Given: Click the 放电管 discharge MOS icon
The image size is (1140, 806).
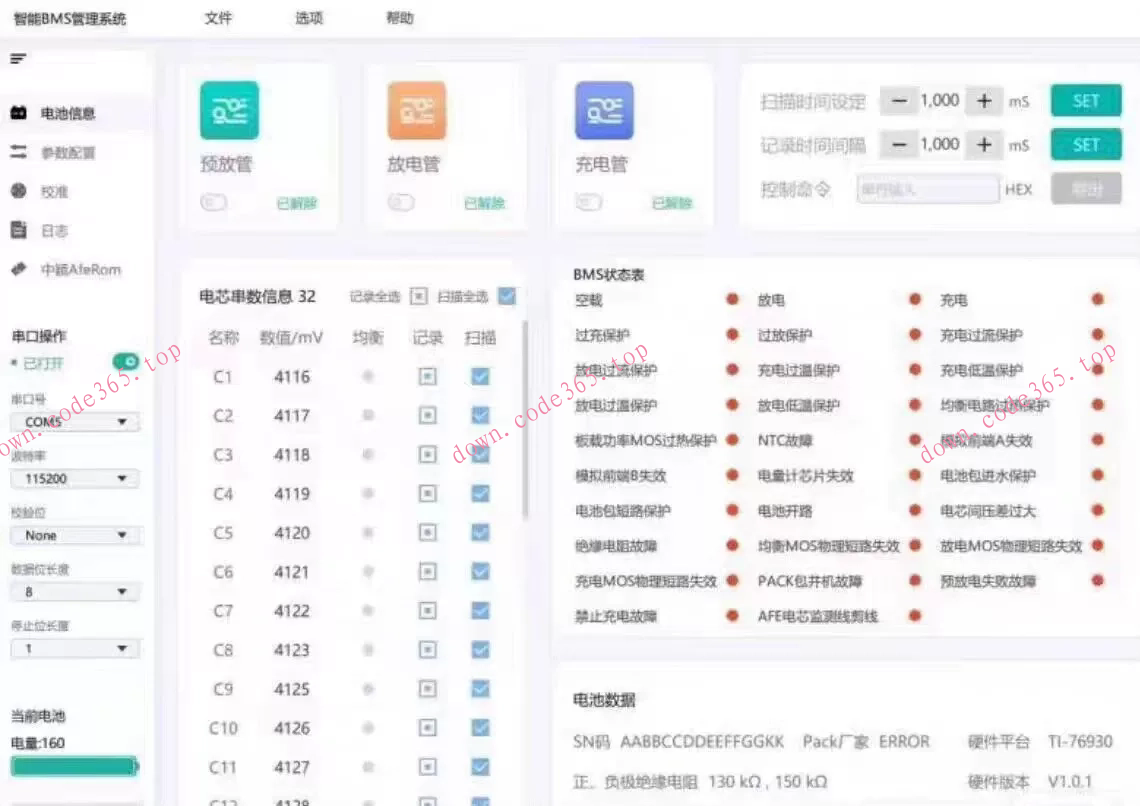Looking at the screenshot, I should pos(416,110).
